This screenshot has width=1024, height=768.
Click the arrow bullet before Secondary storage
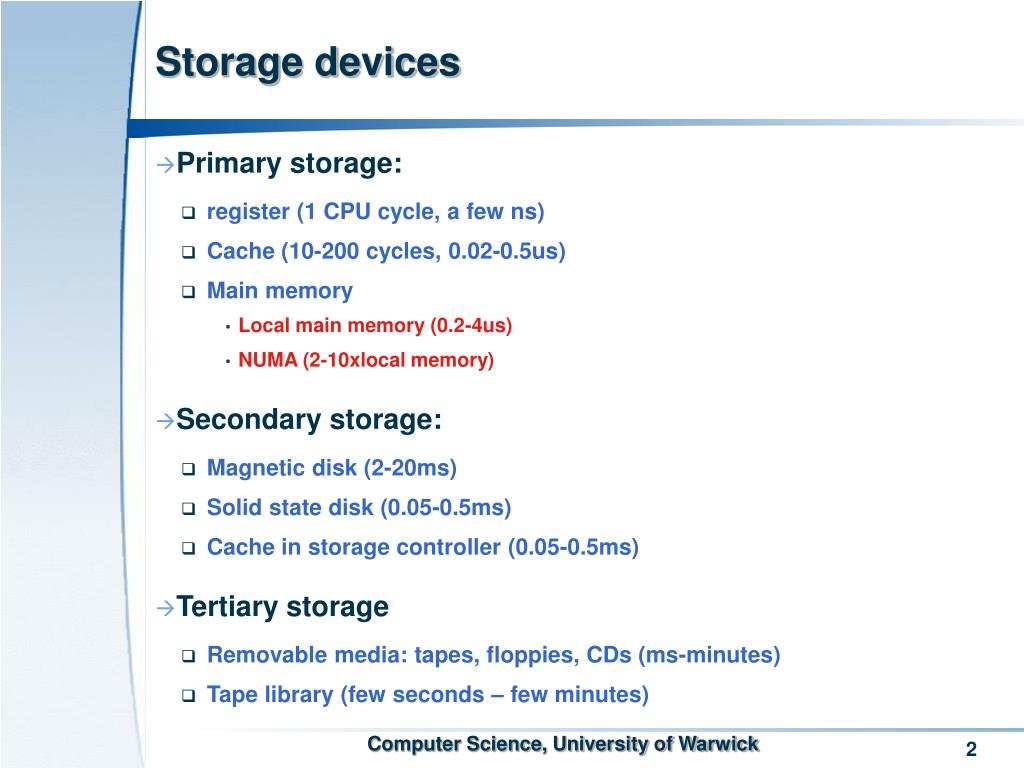165,421
